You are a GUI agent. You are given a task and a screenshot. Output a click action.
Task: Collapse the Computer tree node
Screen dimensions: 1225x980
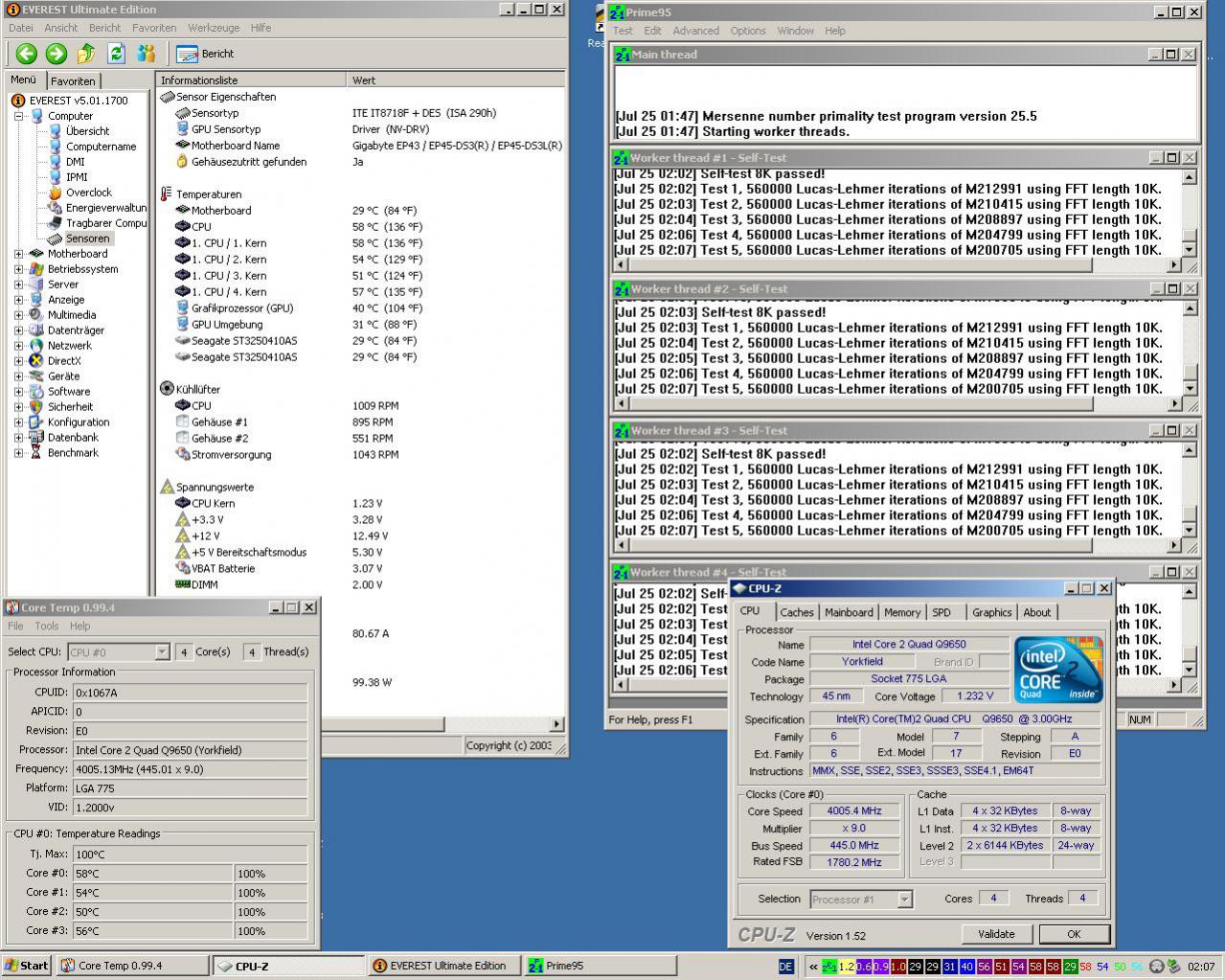pos(19,116)
